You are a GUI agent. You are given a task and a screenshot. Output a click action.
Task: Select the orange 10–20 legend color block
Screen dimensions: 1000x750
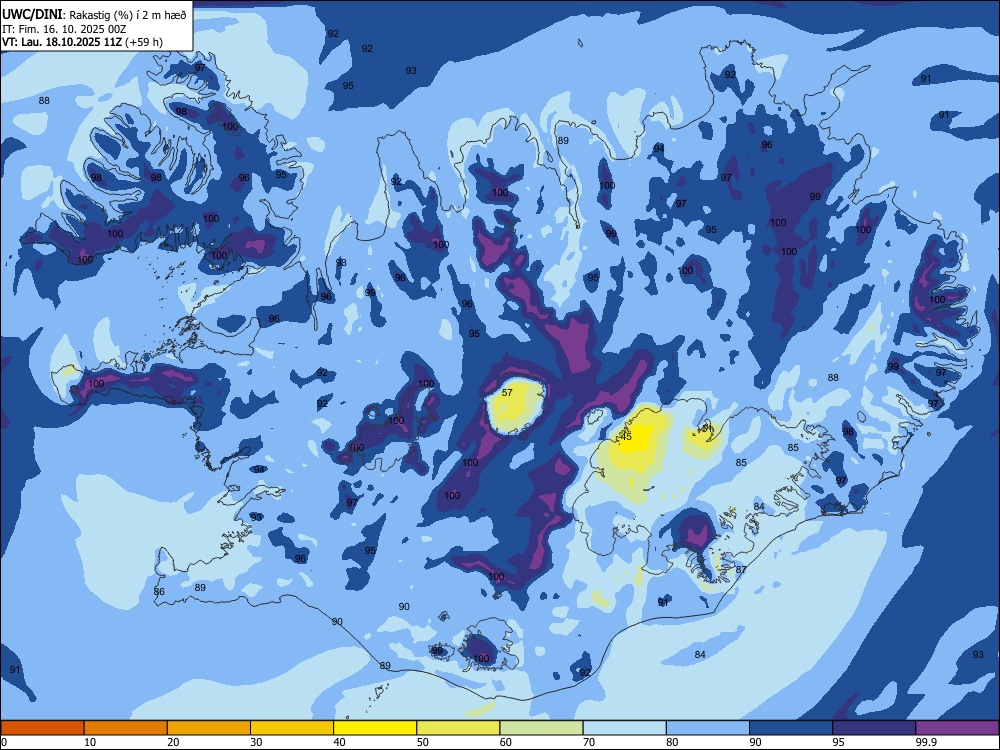coord(126,728)
